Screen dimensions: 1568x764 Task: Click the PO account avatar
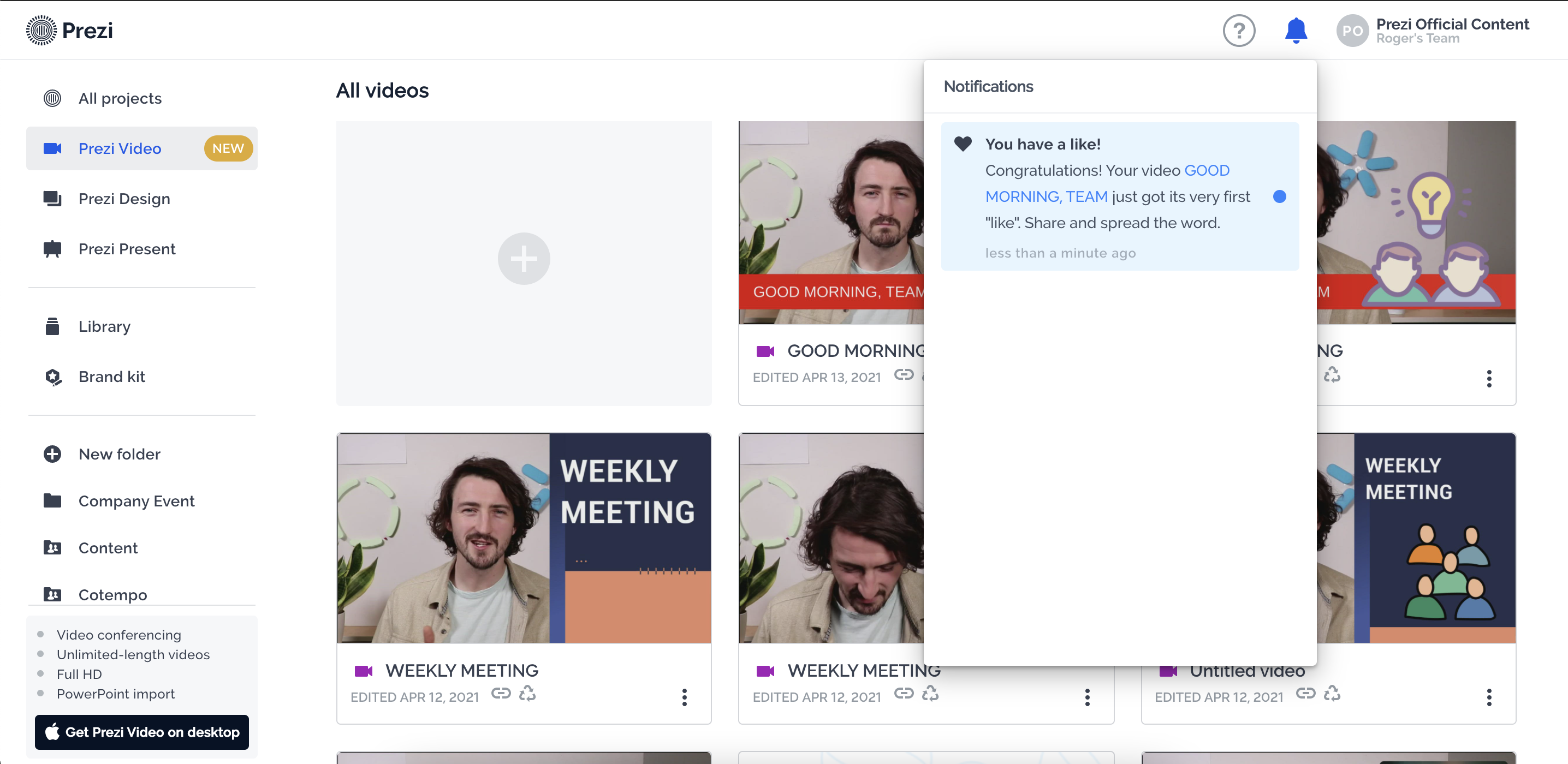pos(1352,31)
